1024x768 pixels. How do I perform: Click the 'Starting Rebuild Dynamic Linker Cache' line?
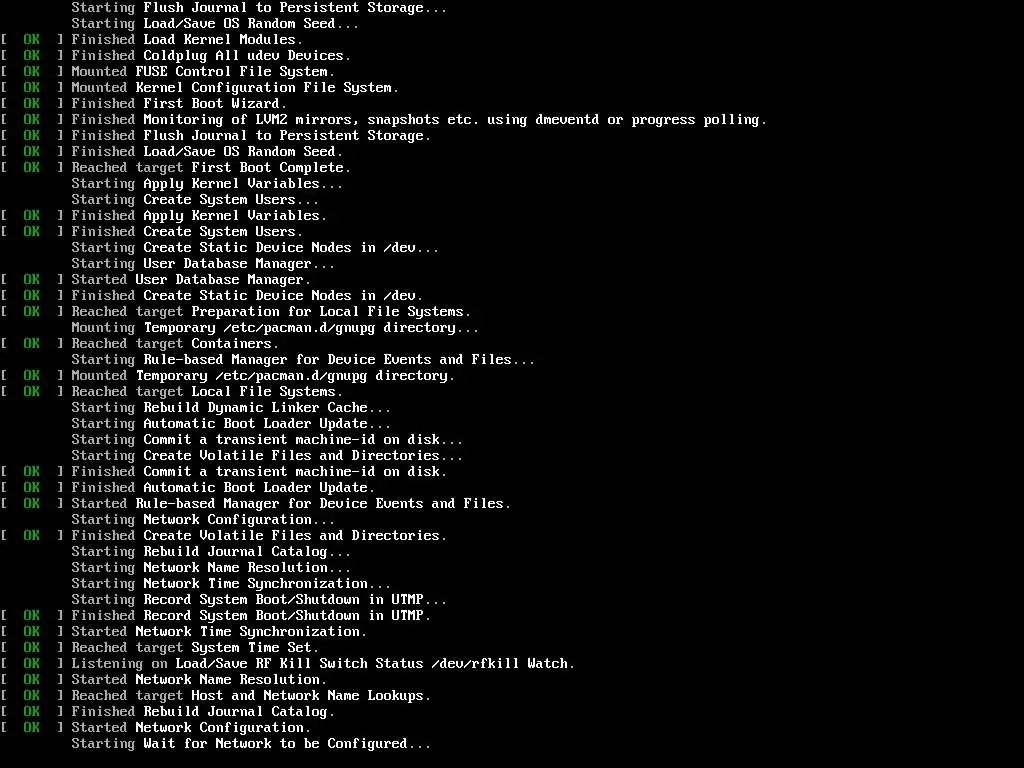[x=231, y=408]
